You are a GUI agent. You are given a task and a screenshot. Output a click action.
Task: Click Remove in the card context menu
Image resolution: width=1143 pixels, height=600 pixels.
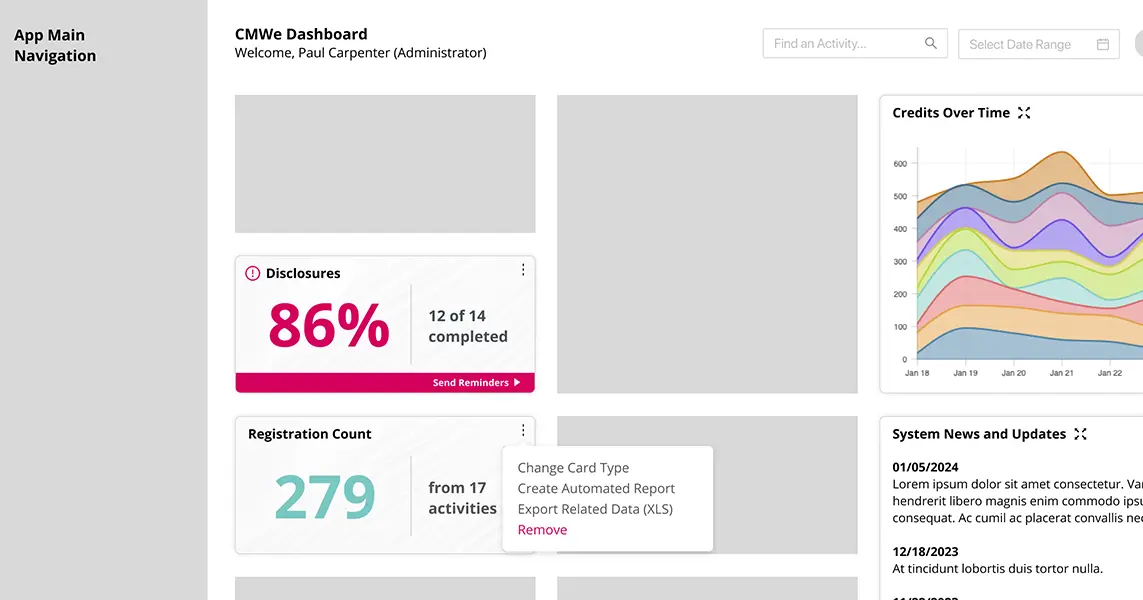tap(542, 530)
